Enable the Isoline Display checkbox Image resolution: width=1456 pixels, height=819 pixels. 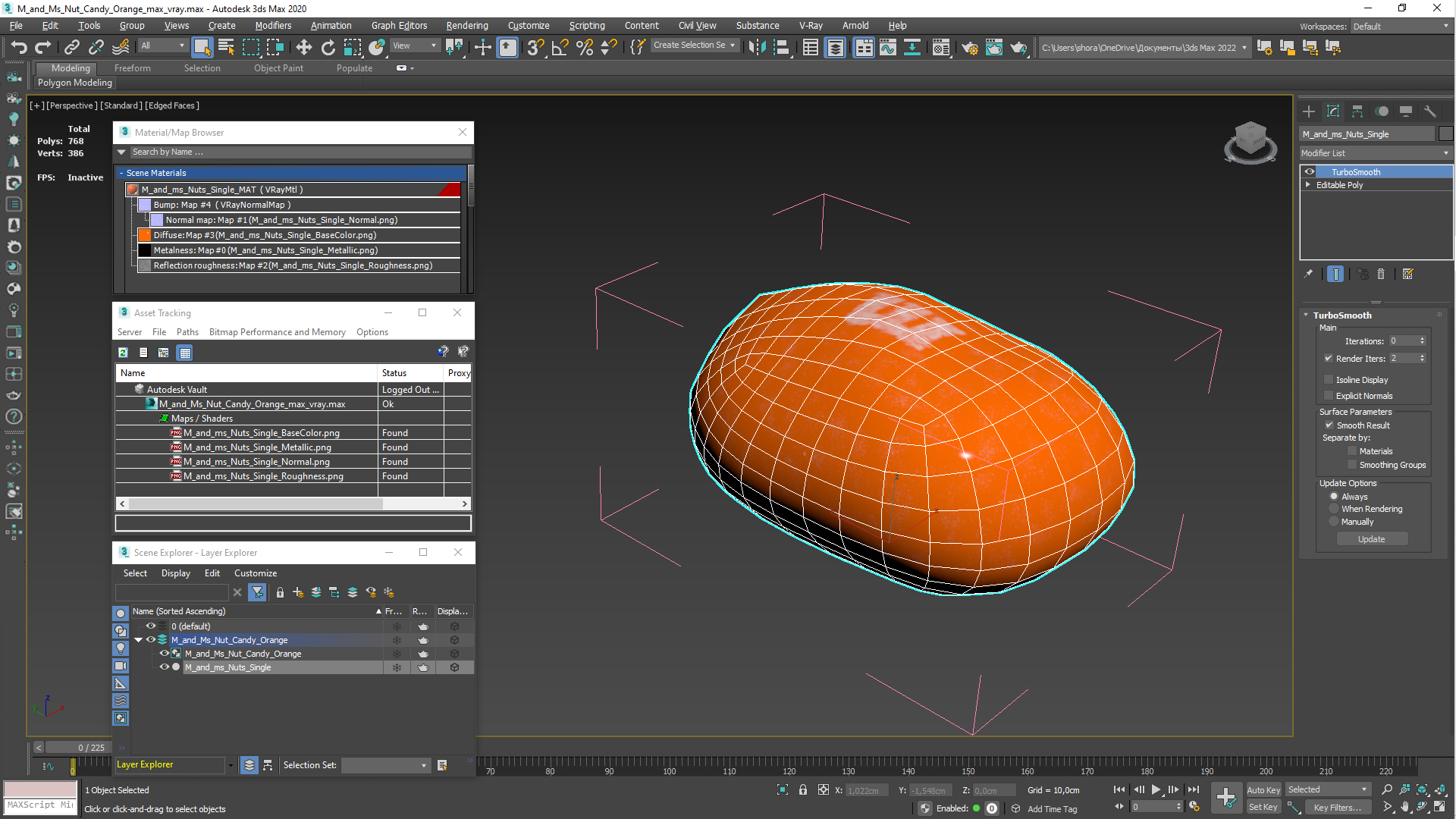tap(1329, 379)
